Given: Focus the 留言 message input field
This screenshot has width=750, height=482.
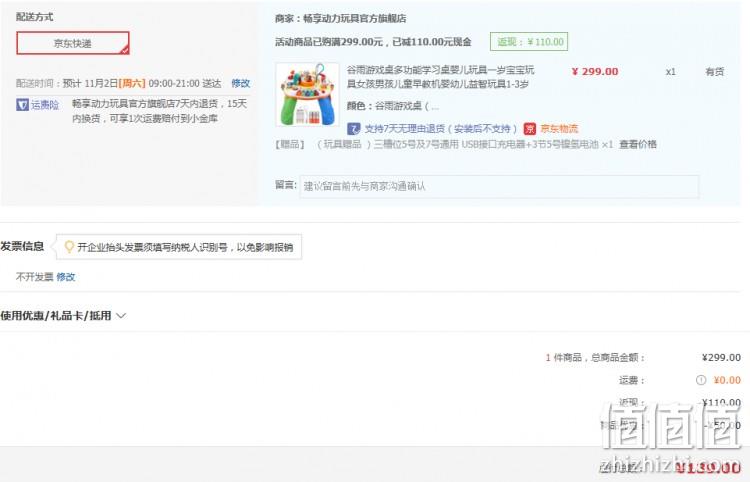Looking at the screenshot, I should click(499, 186).
